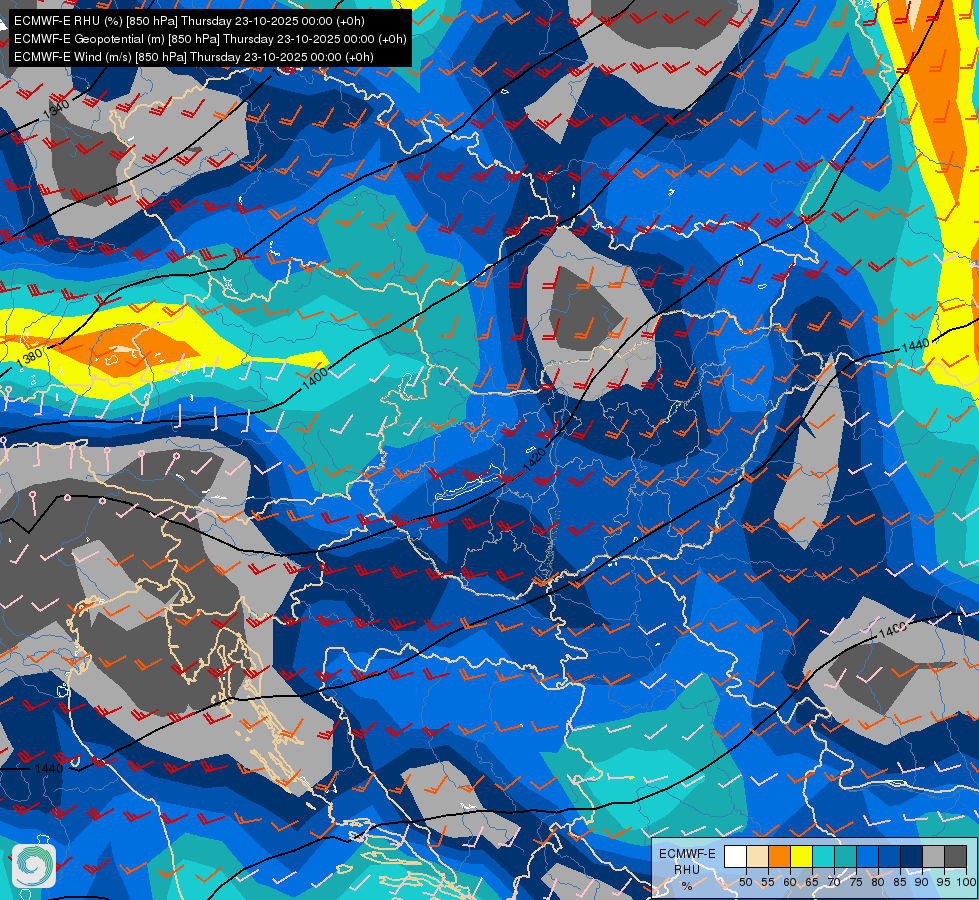The image size is (979, 900).
Task: Select the cyan 65-70 legend swatch
Action: pyautogui.click(x=824, y=856)
